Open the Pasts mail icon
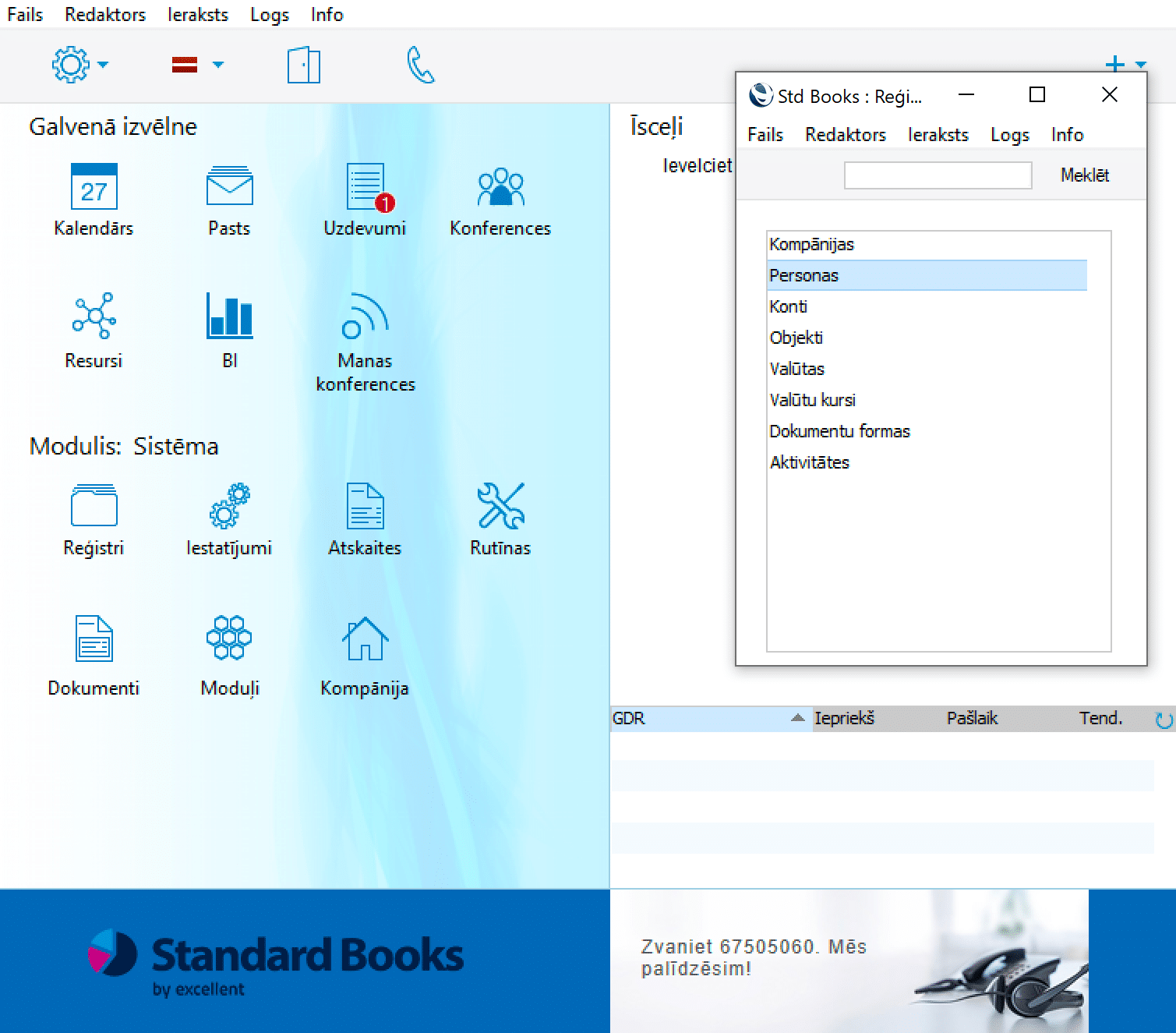This screenshot has width=1176, height=1033. tap(229, 187)
